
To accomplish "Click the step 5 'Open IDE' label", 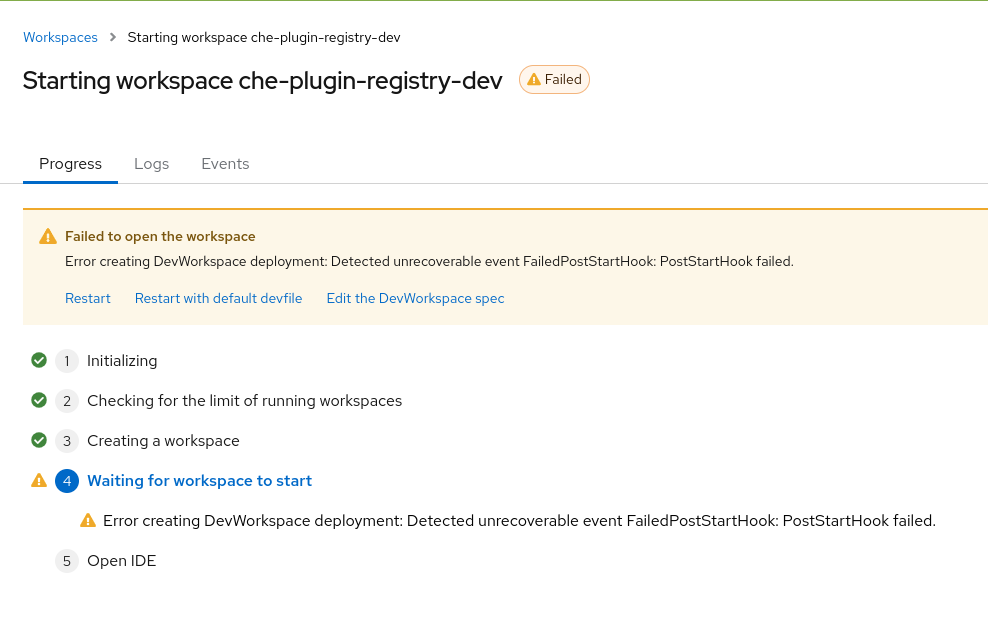I will [x=121, y=561].
